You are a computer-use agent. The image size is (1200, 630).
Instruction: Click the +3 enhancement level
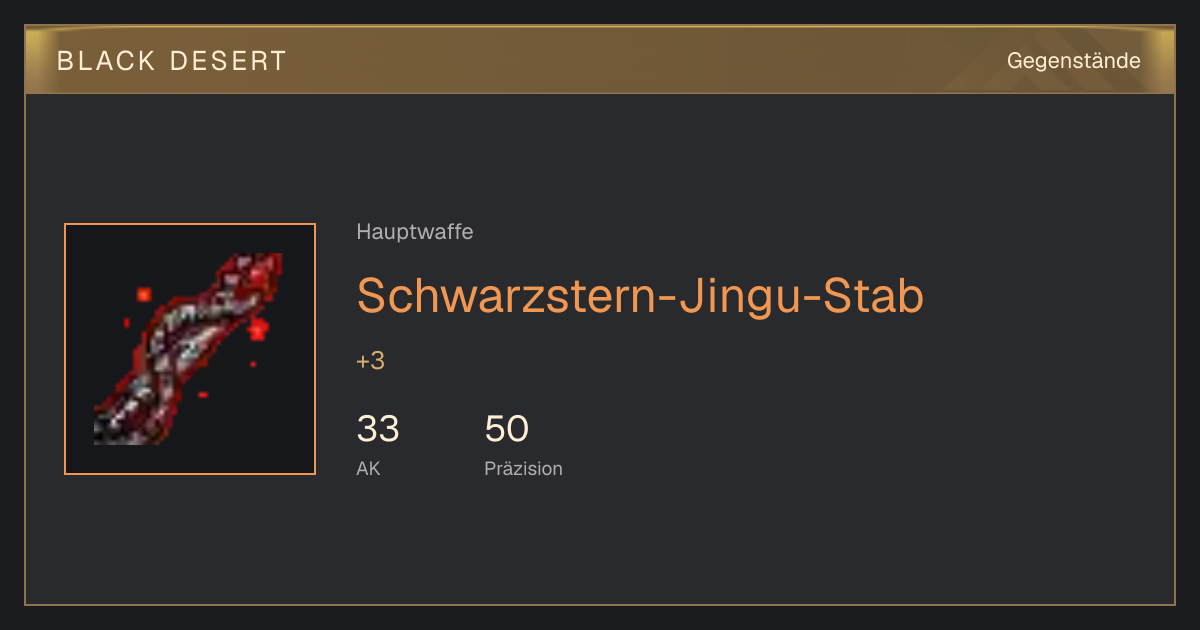click(370, 361)
